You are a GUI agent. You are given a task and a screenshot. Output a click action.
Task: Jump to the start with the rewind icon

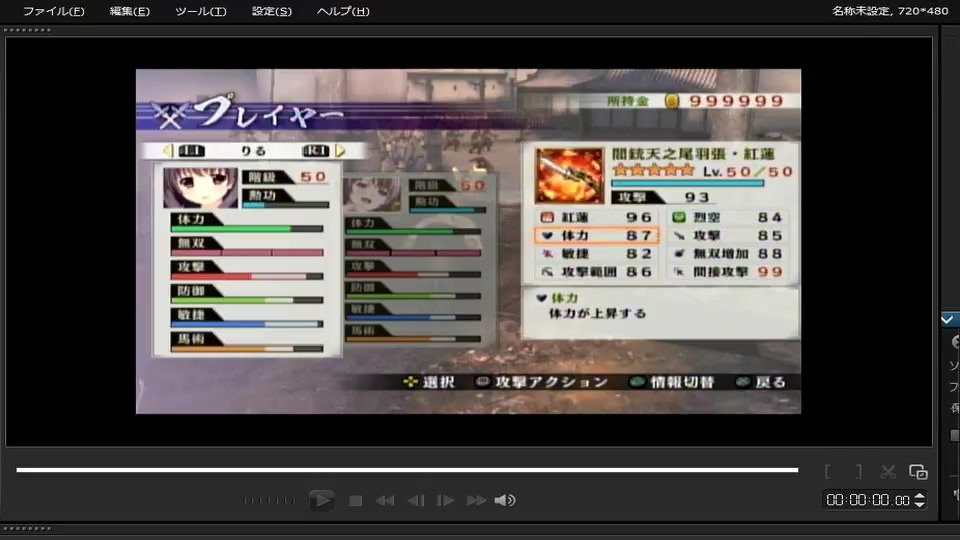(x=385, y=501)
